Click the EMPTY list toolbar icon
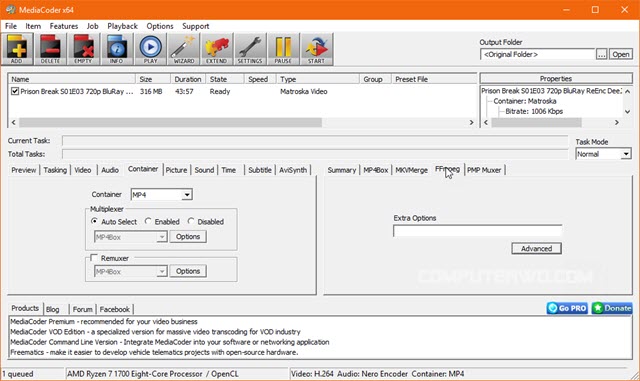Screen dimensions: 640x381 click(x=83, y=49)
